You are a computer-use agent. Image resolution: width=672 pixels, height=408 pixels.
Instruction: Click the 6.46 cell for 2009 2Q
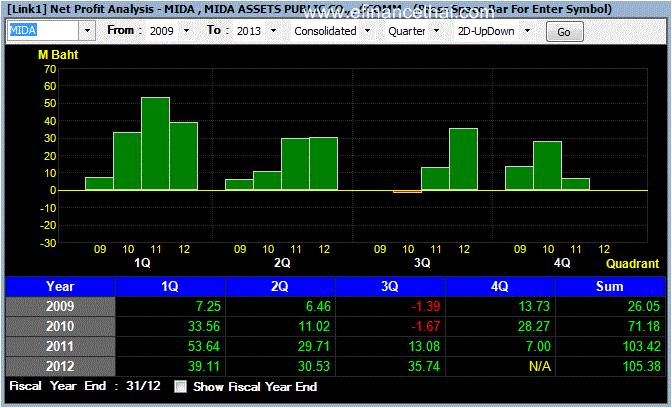click(x=280, y=306)
